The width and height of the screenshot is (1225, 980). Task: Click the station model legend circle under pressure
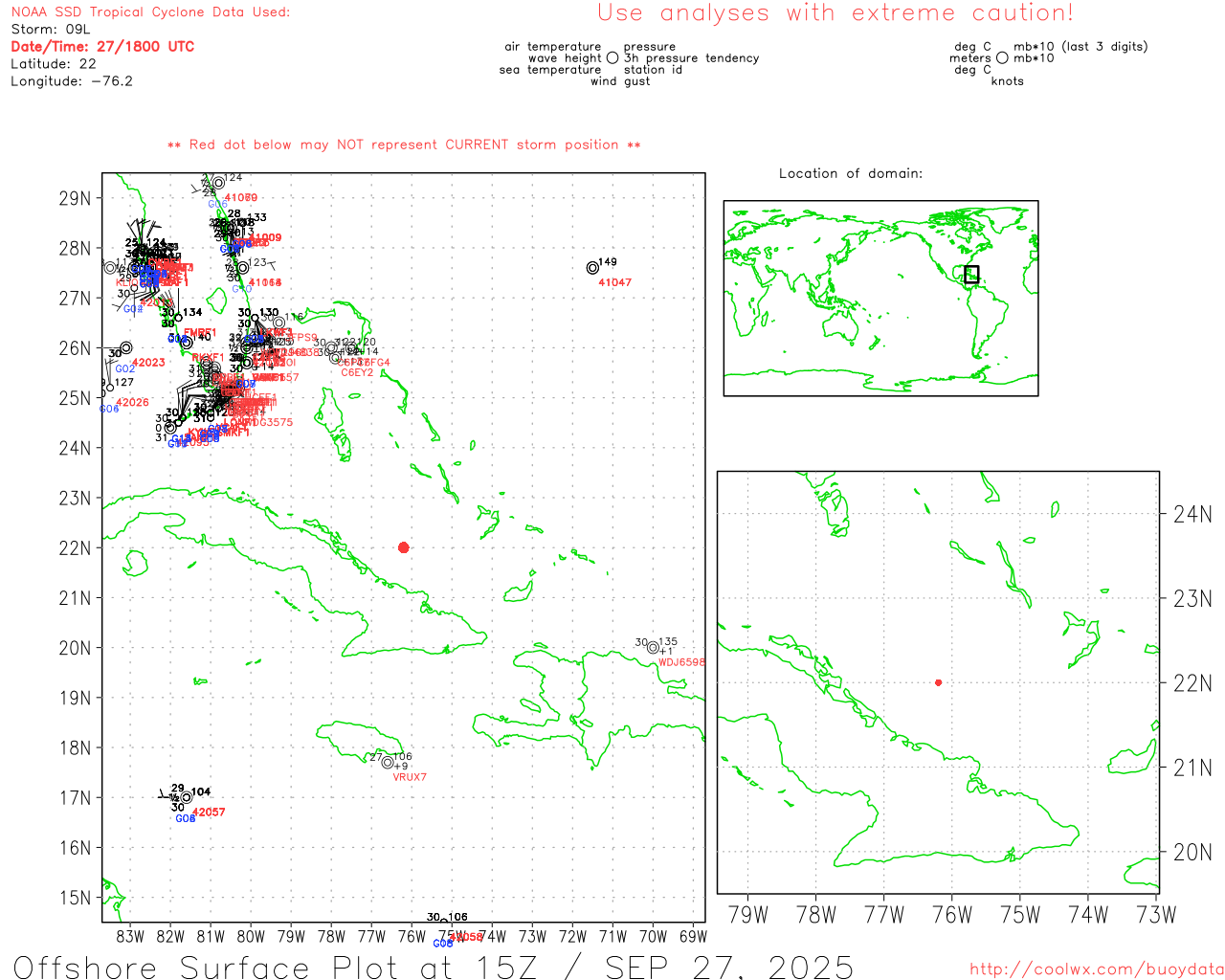click(x=612, y=57)
